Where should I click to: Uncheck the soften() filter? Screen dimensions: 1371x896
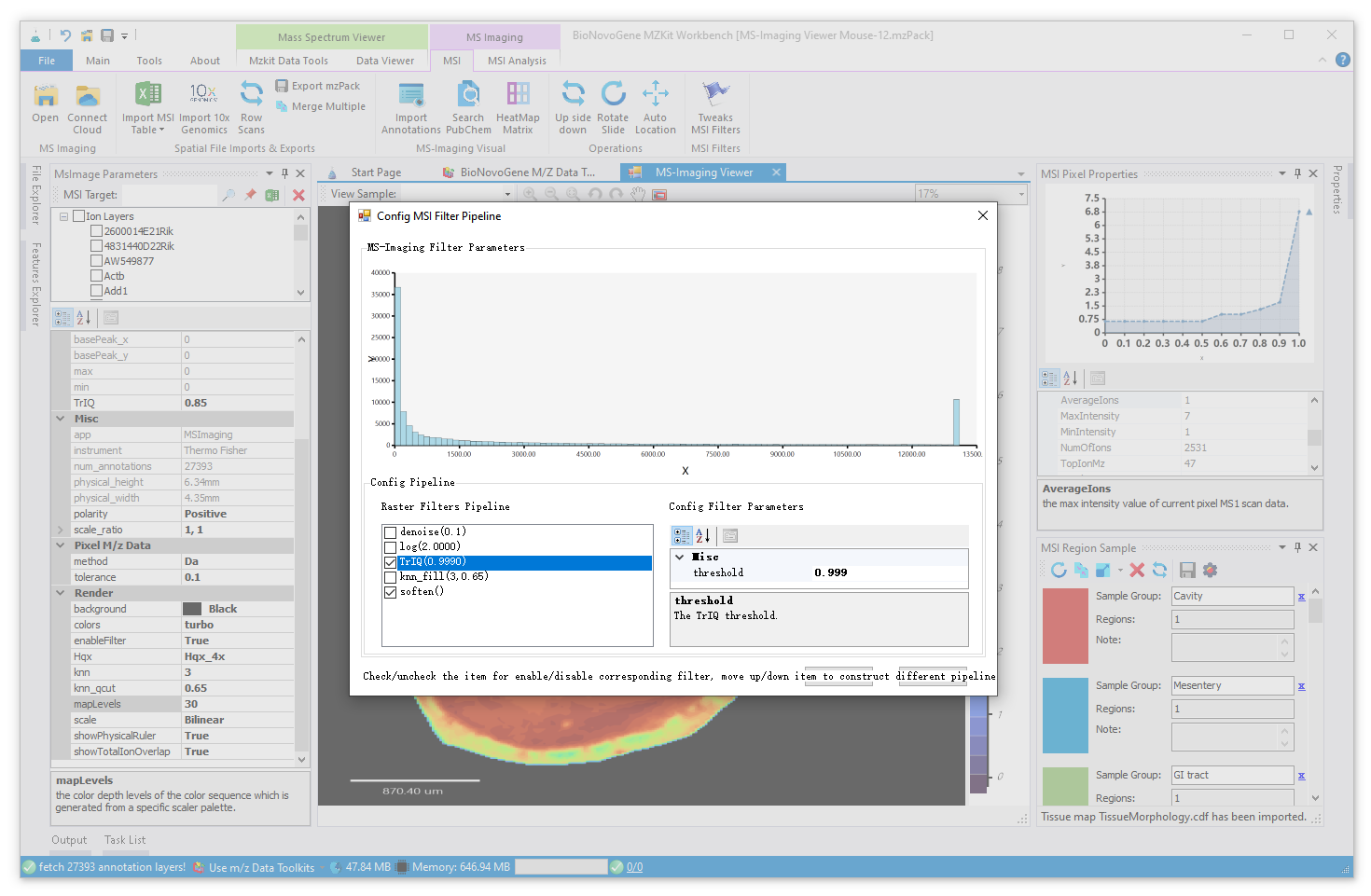pos(391,592)
